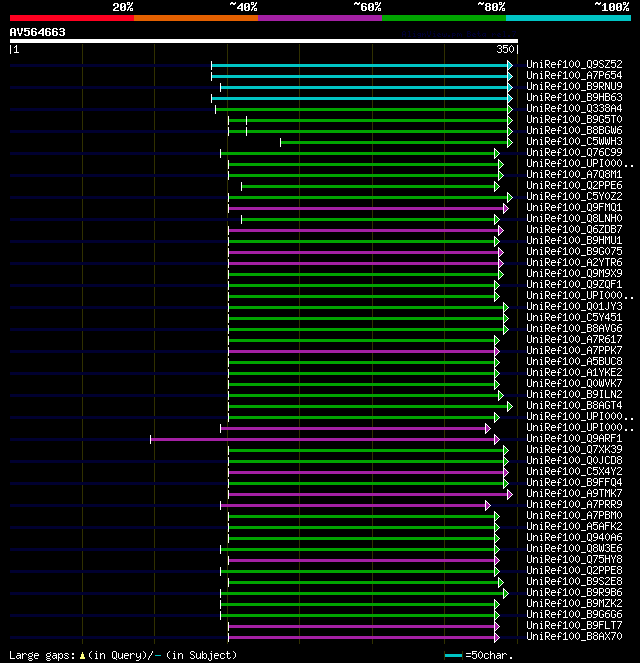Image resolution: width=640 pixels, height=663 pixels.
Task: Click the purple ~60% identity legend segment
Action: [x=320, y=18]
